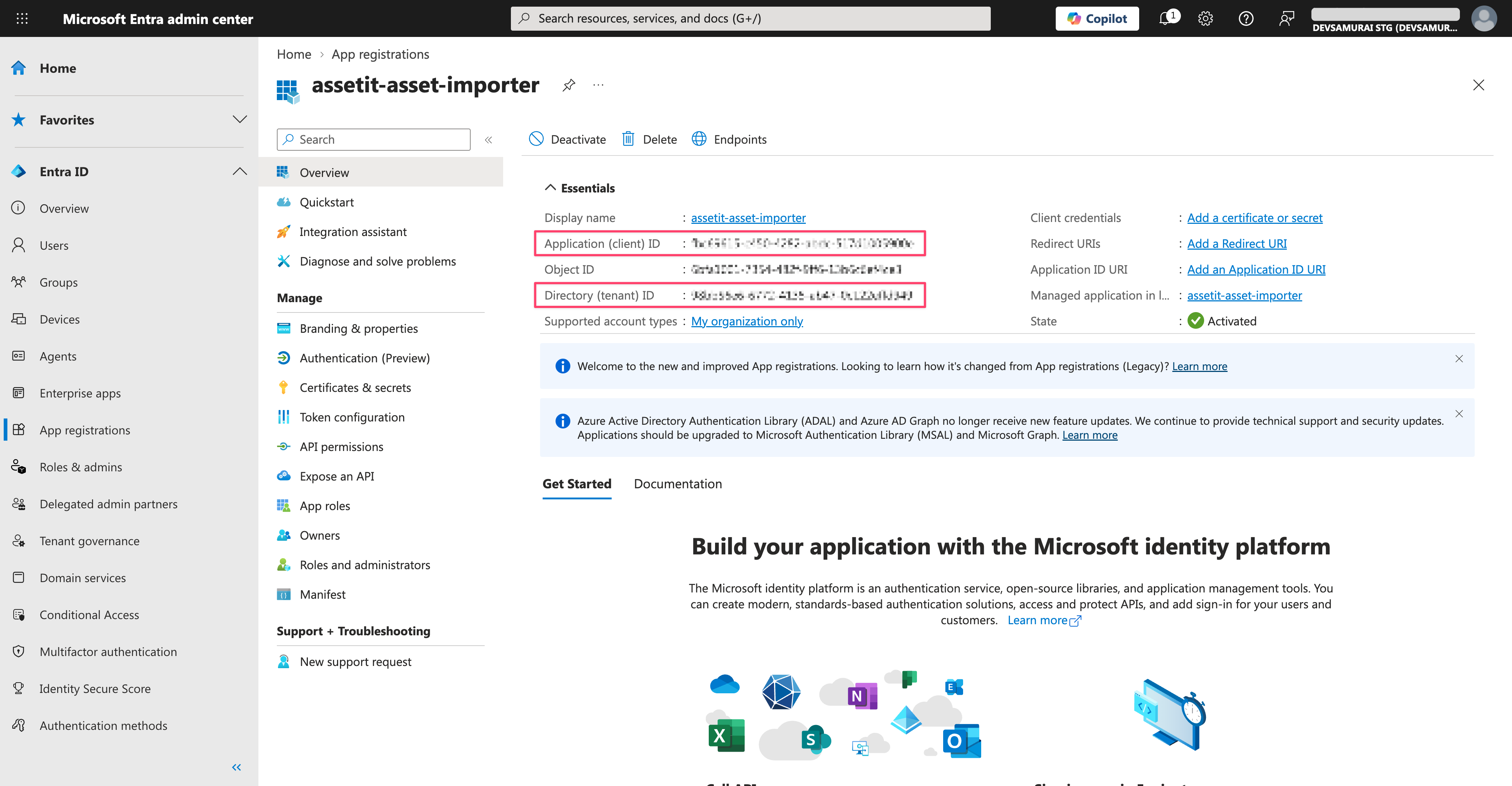Focus the top resources search box

click(x=750, y=18)
